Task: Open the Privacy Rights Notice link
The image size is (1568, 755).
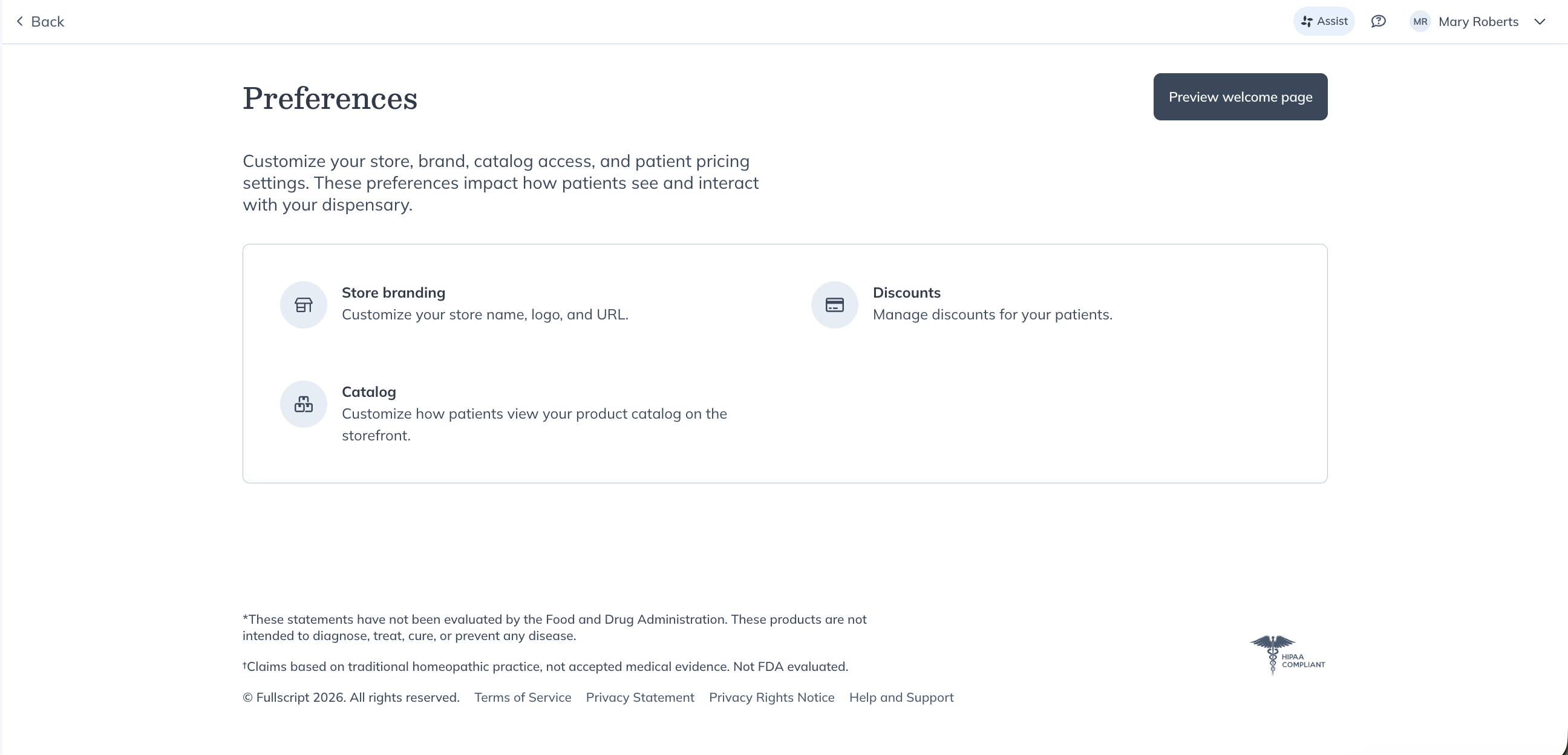Action: click(771, 697)
